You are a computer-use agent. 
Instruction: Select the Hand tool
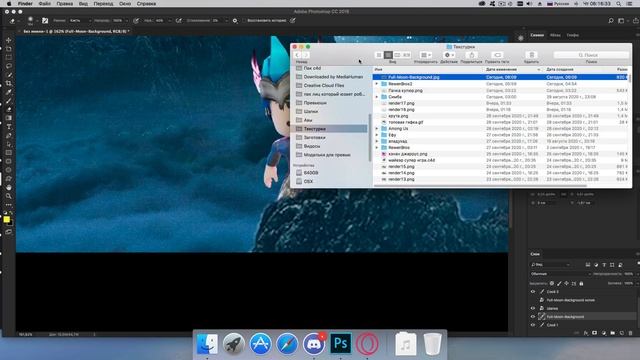point(9,187)
